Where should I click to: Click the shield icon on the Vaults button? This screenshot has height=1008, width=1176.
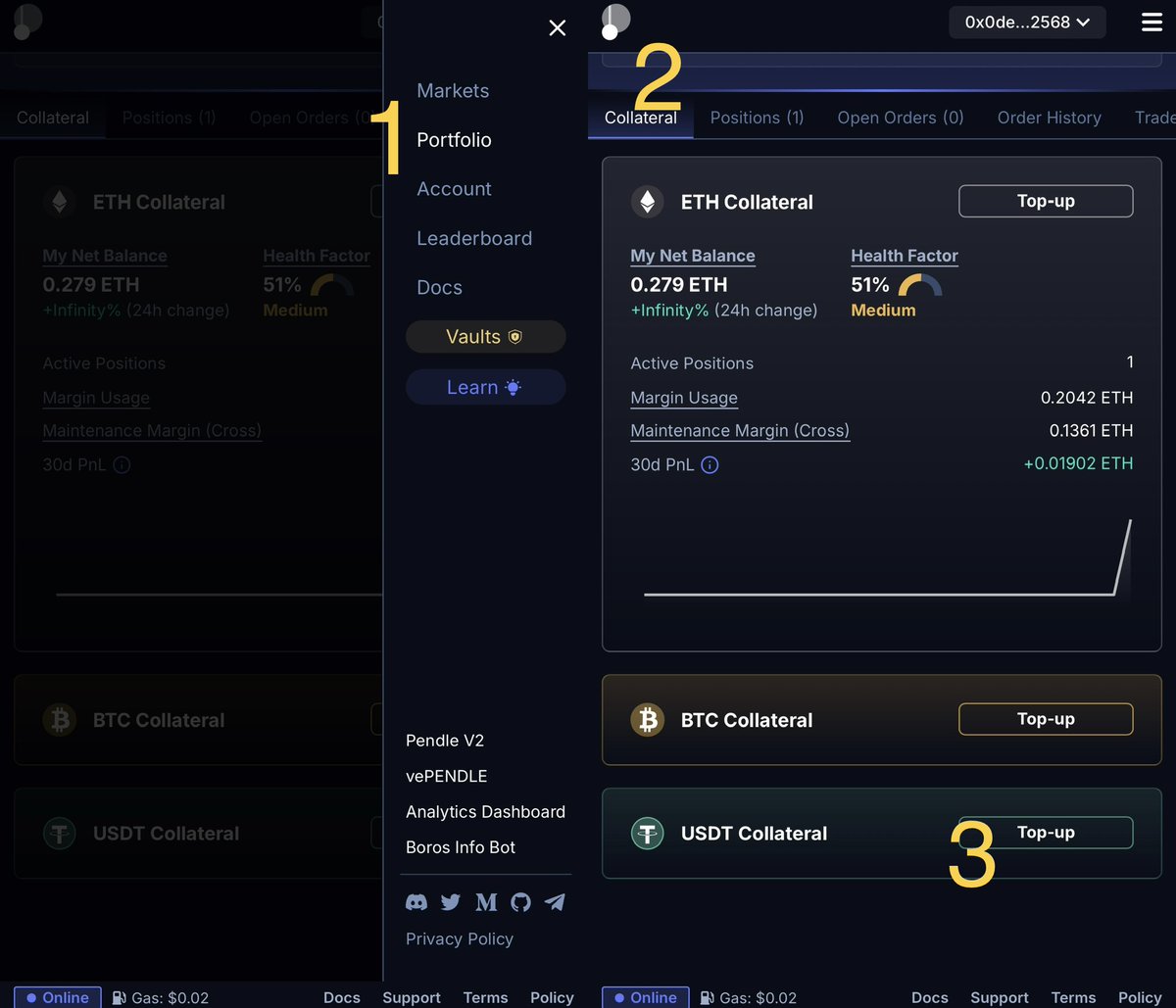pos(514,337)
